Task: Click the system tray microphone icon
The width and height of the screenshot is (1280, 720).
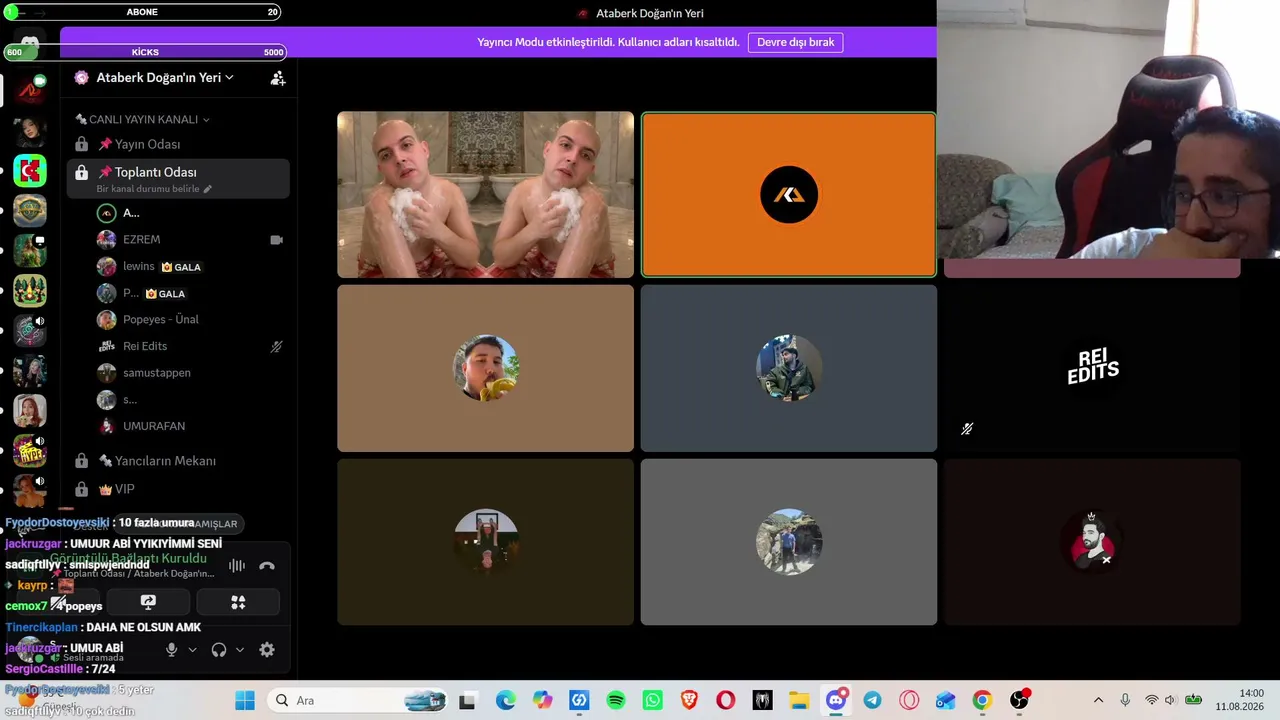Action: (x=1125, y=700)
